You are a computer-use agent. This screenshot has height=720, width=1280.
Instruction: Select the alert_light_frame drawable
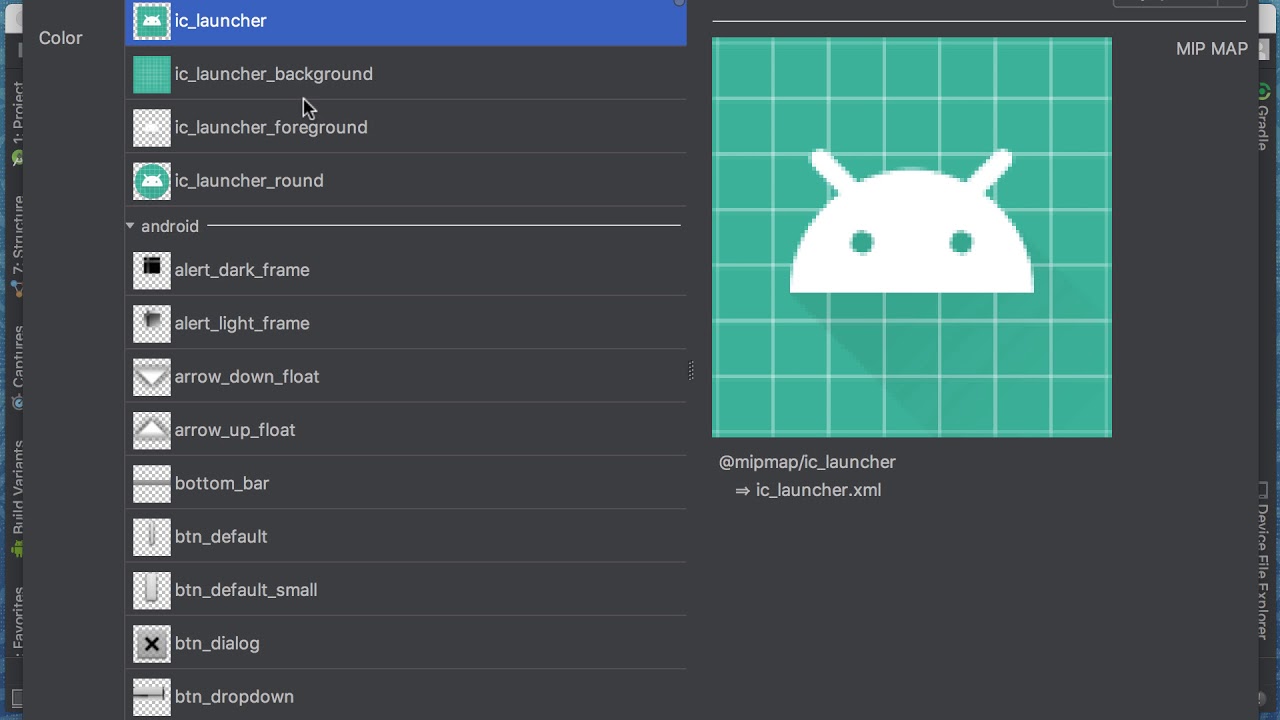pos(406,323)
